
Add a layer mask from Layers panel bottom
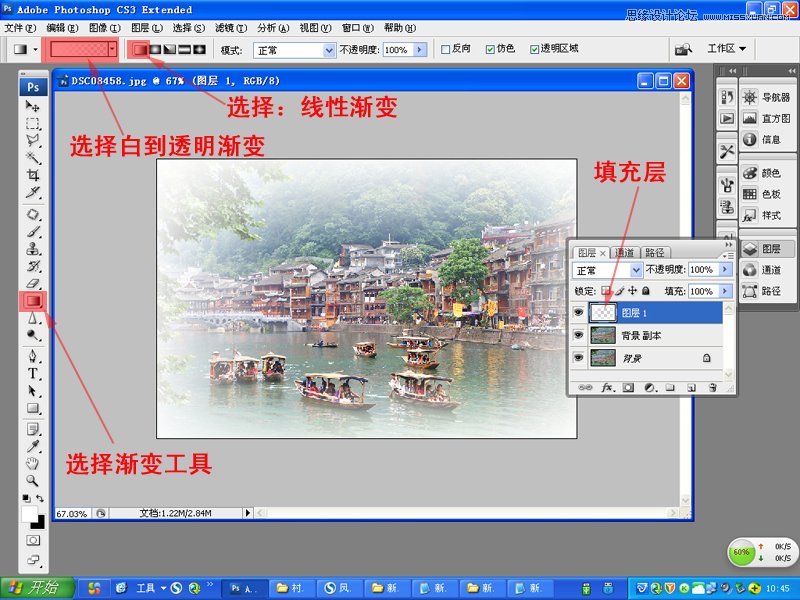click(x=628, y=386)
